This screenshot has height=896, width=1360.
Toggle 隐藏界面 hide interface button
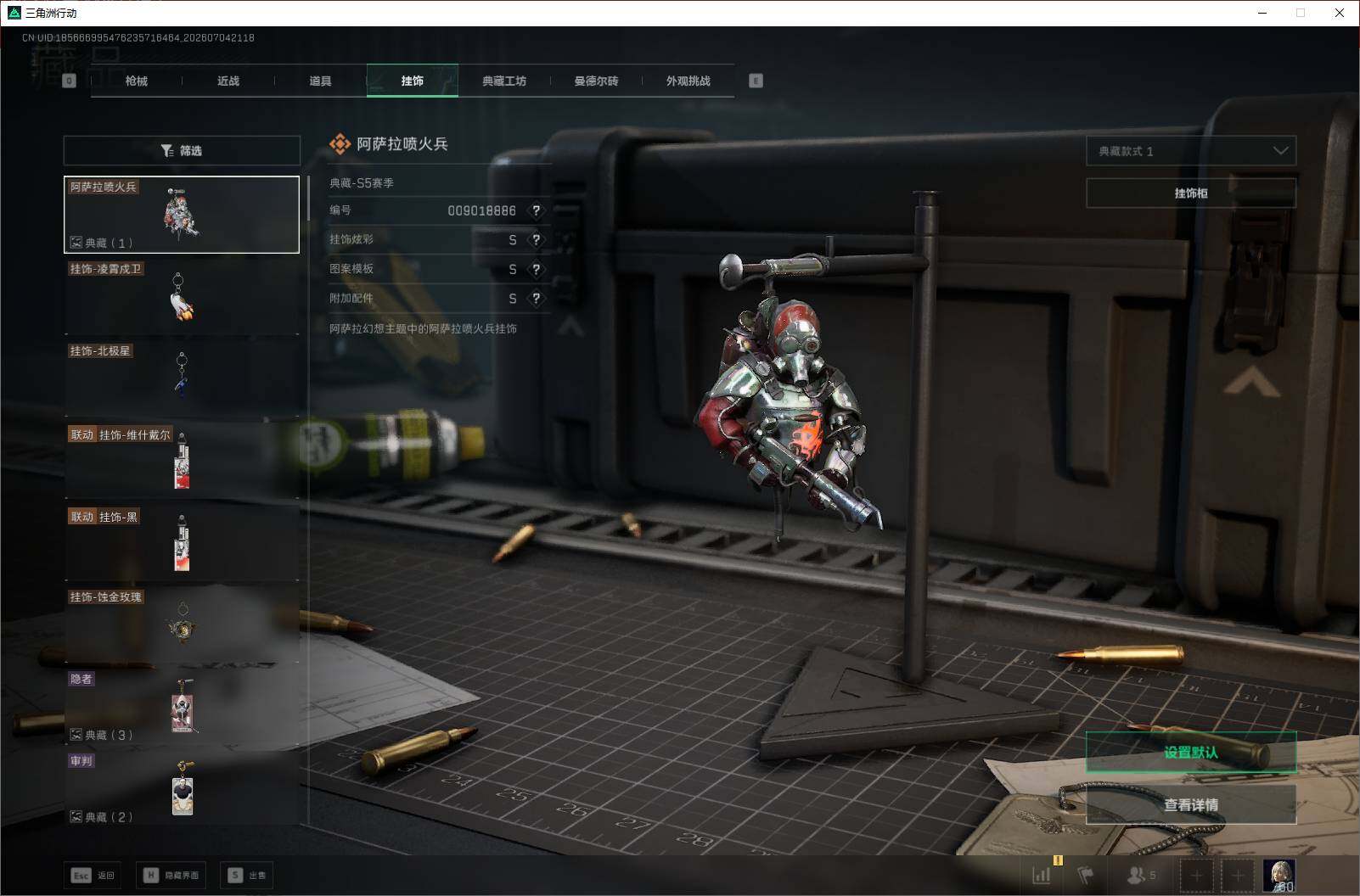pos(171,875)
